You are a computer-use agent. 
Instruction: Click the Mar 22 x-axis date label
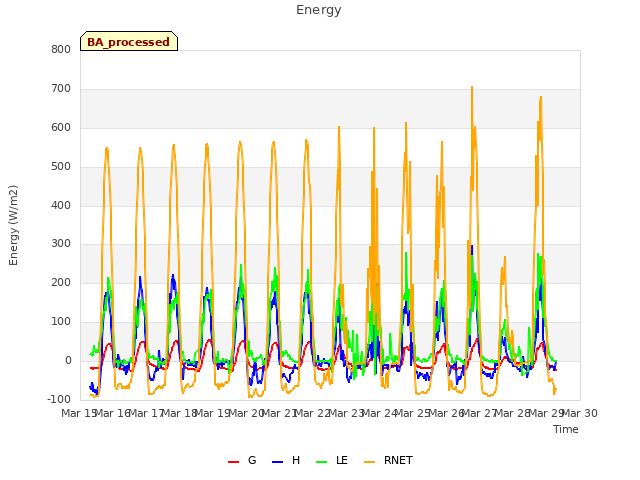312,413
